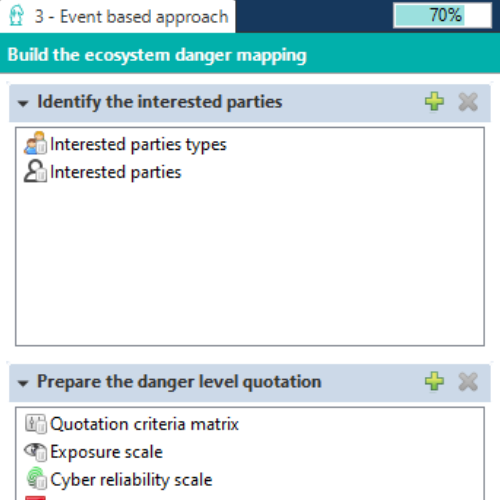Image resolution: width=500 pixels, height=500 pixels.
Task: Click the 70% progress bar
Action: [442, 15]
